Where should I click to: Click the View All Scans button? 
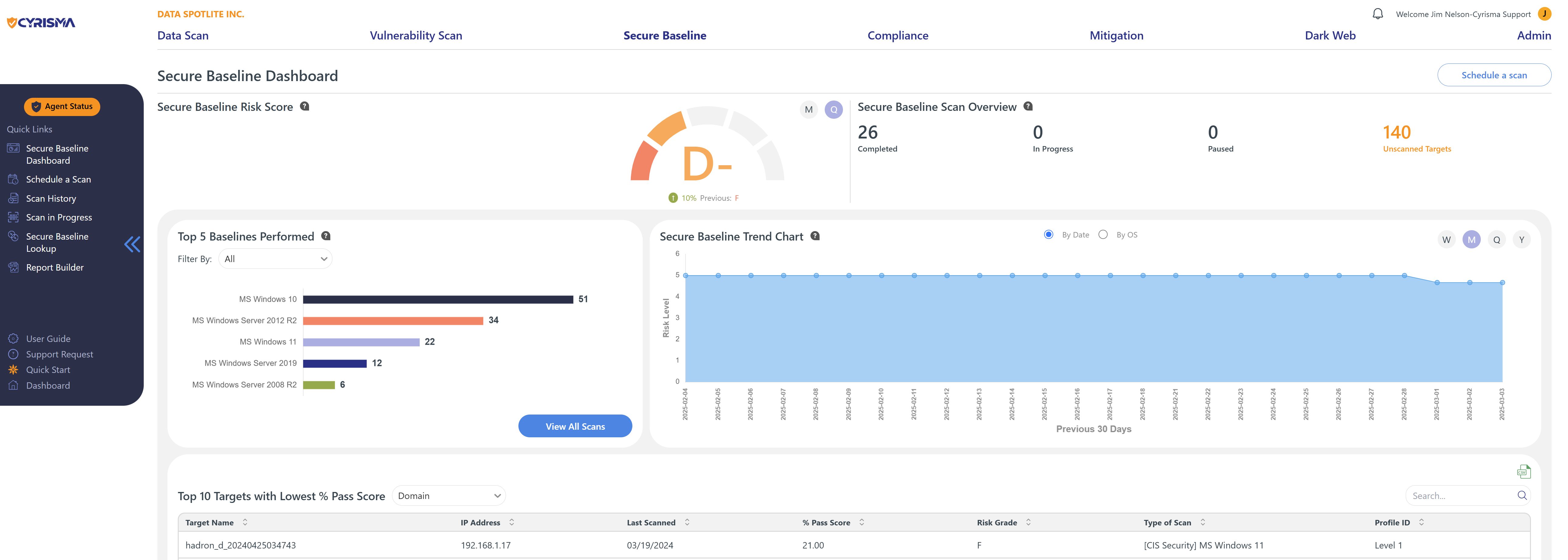(575, 426)
